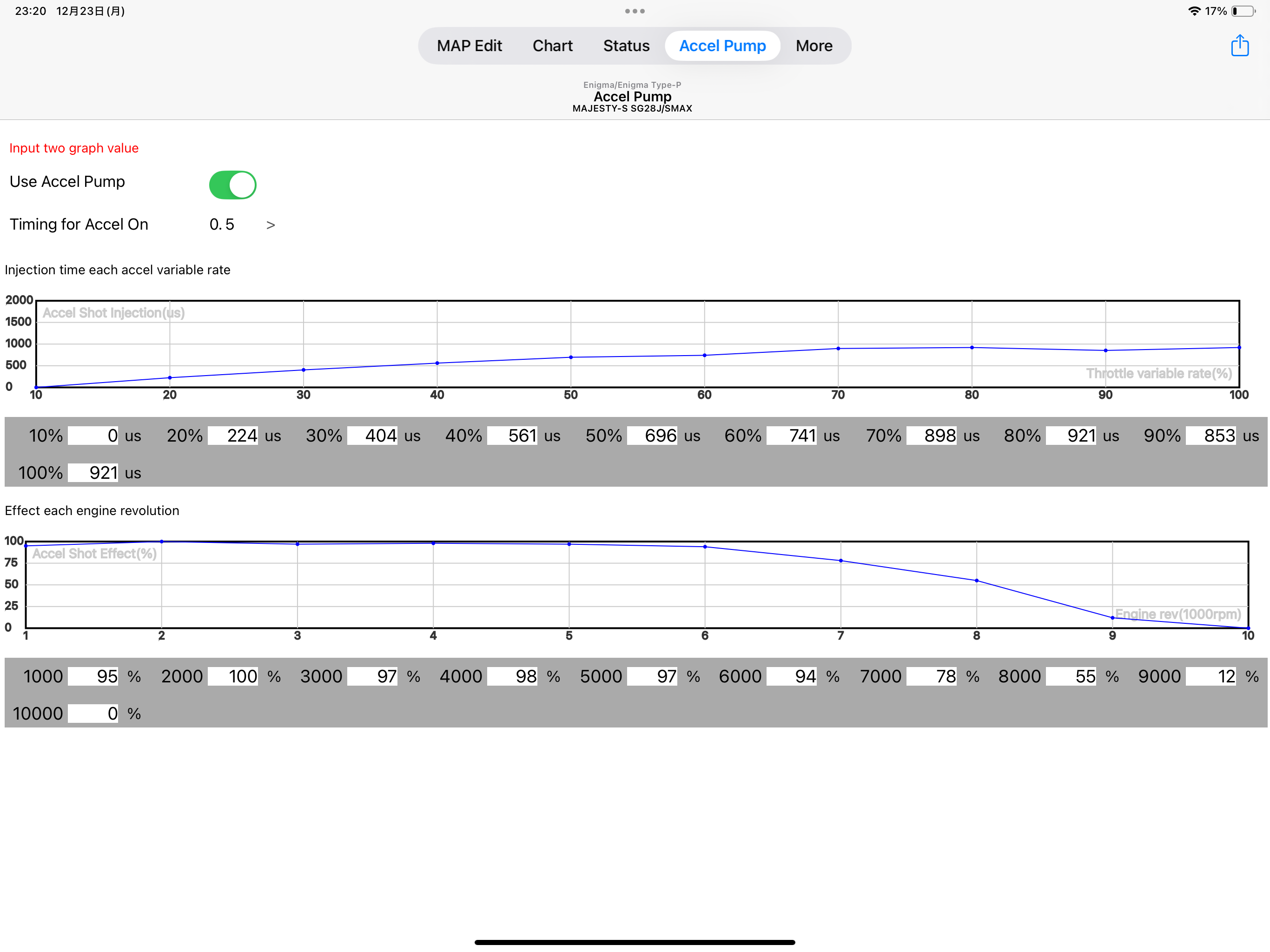Tap the 'Input two graph value' red text
The width and height of the screenshot is (1270, 952).
74,148
